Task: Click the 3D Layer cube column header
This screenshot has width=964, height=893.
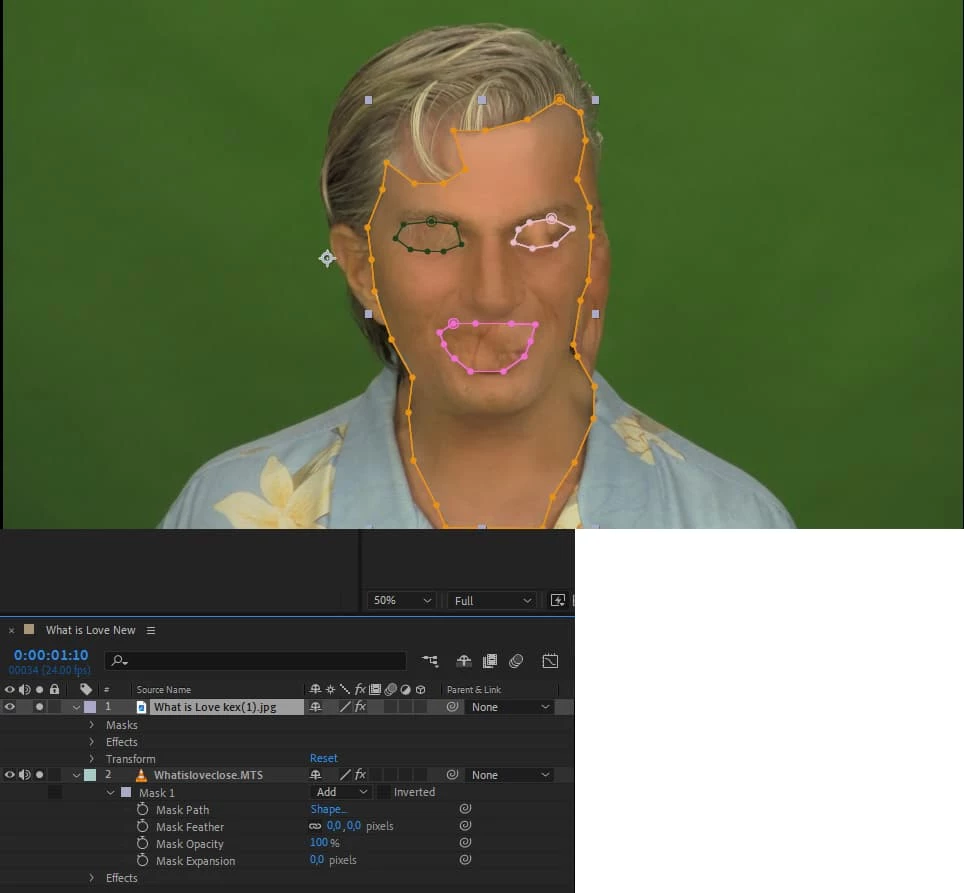Action: click(421, 690)
